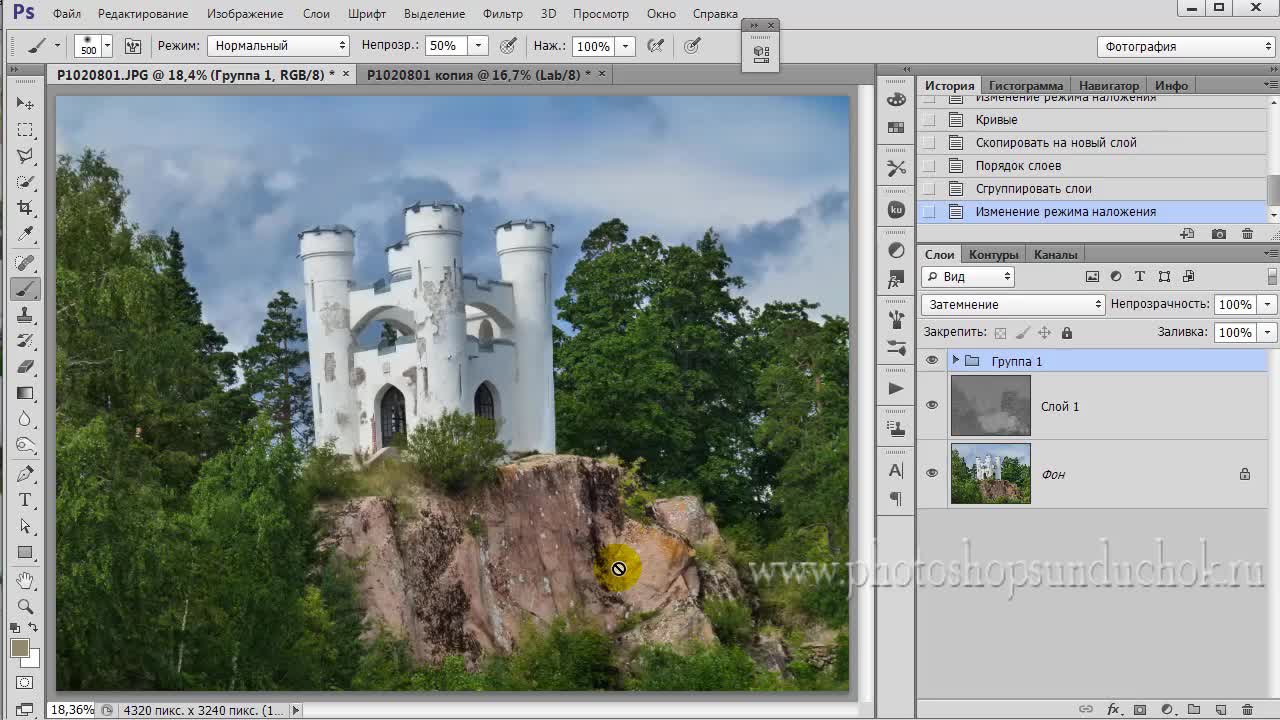Select the Eraser tool
The image size is (1280, 720).
click(x=25, y=367)
